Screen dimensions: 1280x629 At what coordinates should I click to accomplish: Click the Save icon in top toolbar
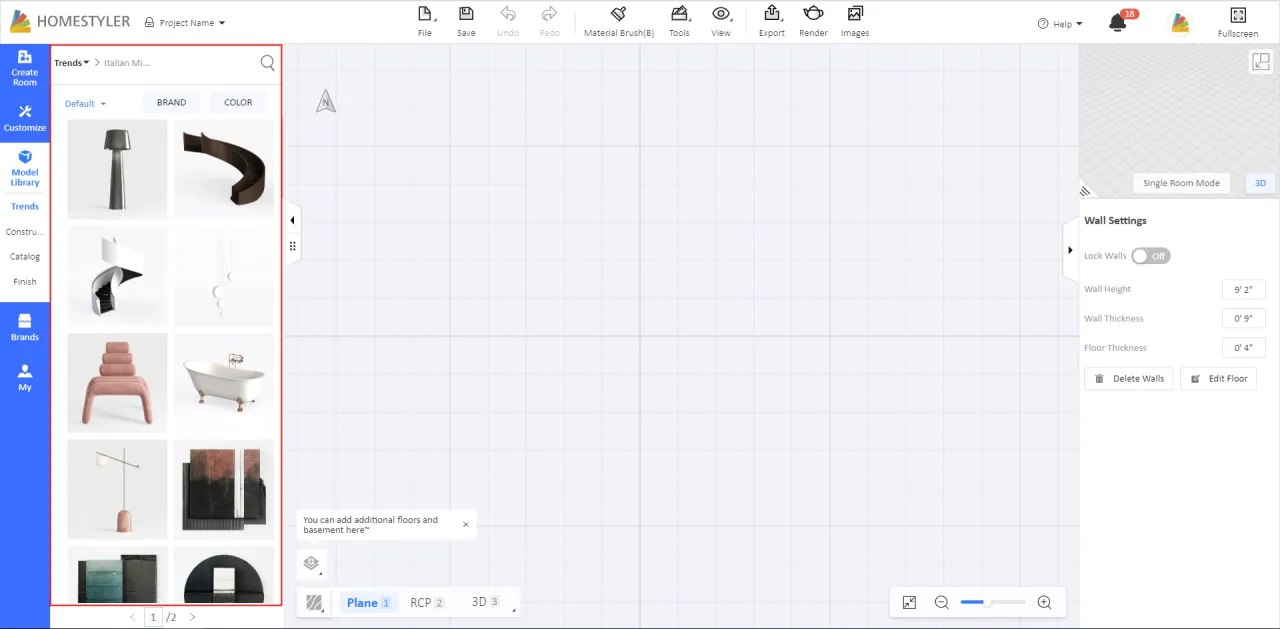point(466,14)
